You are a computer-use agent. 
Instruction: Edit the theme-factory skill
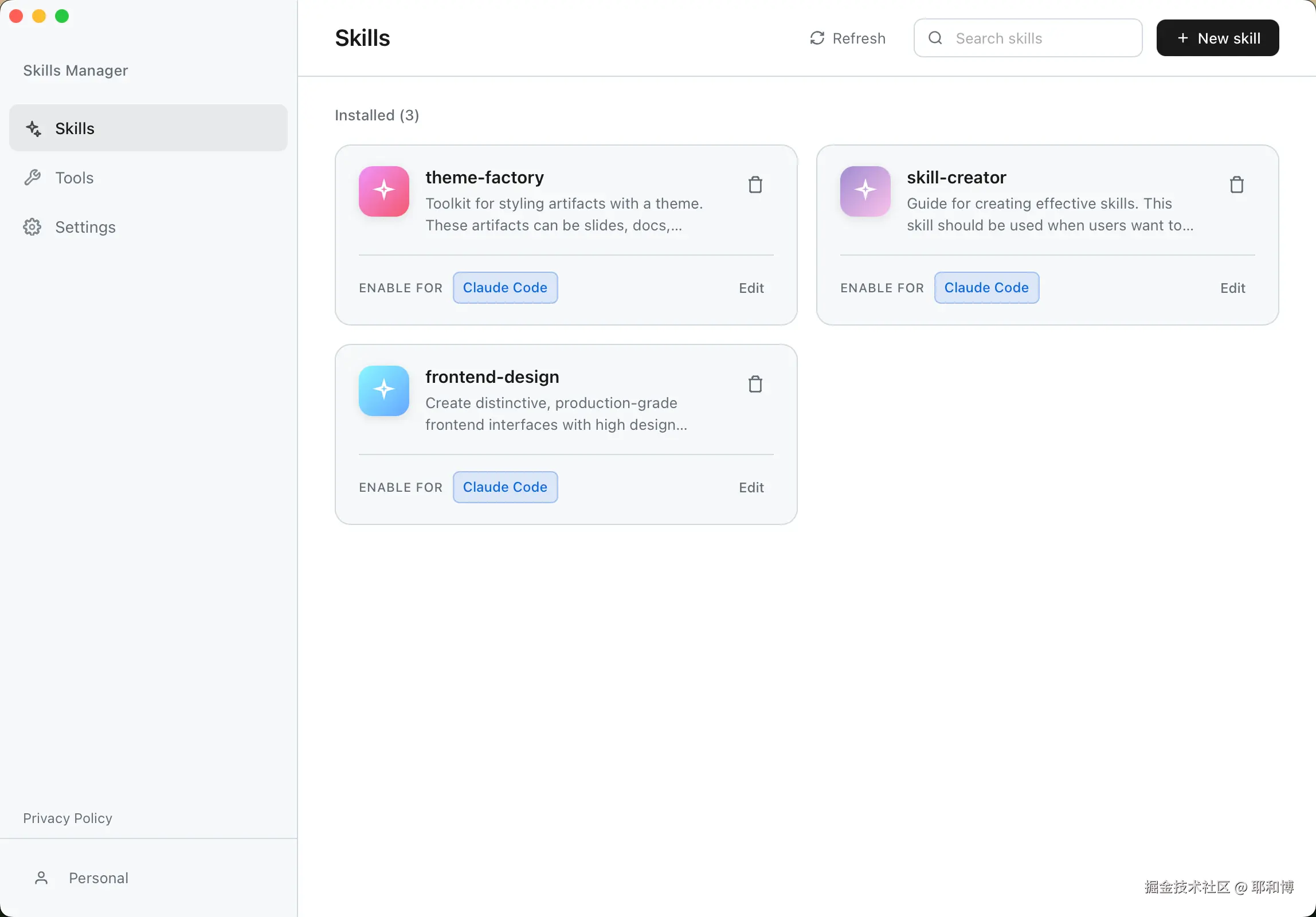coord(751,288)
